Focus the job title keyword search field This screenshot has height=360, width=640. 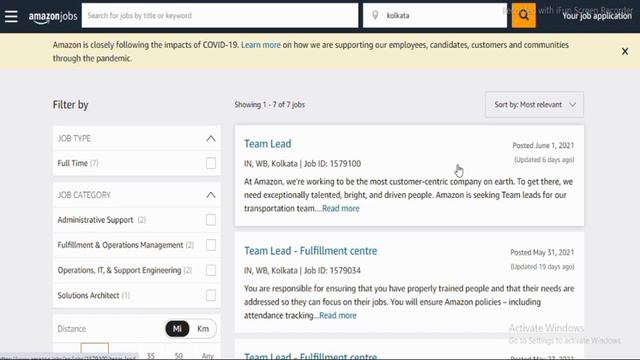point(220,16)
